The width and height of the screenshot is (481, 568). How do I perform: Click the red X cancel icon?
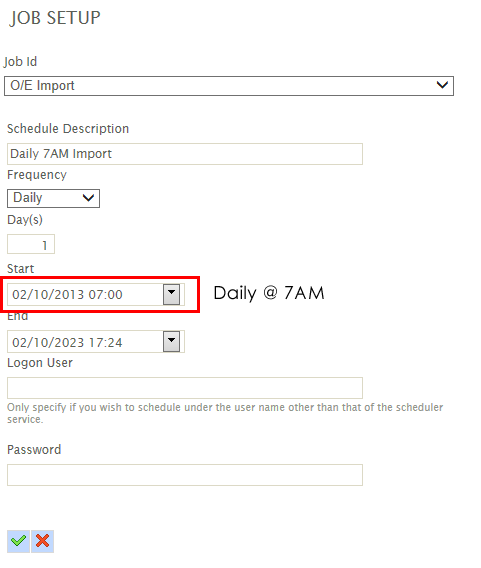tap(42, 541)
